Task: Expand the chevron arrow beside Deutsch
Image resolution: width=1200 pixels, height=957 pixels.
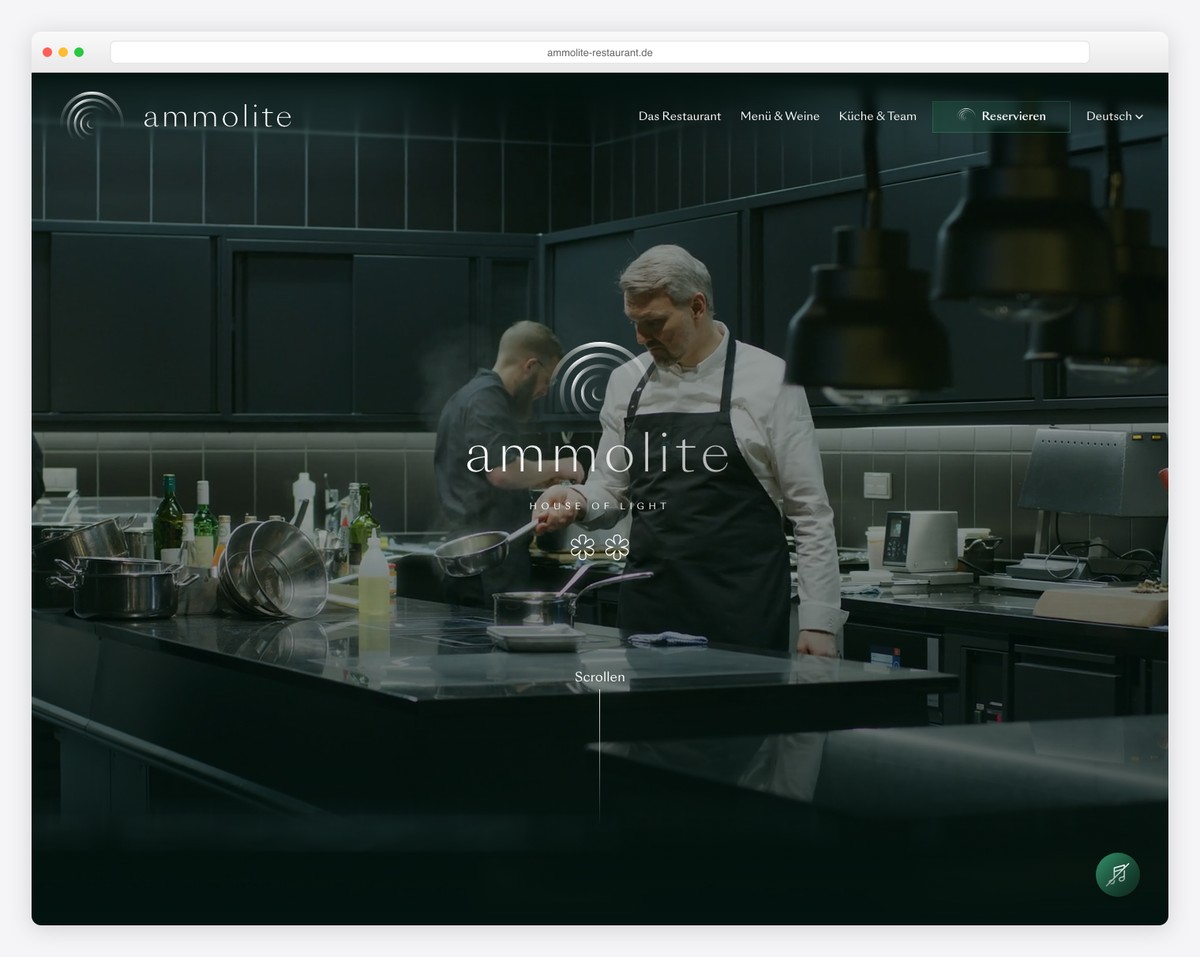Action: [1139, 117]
